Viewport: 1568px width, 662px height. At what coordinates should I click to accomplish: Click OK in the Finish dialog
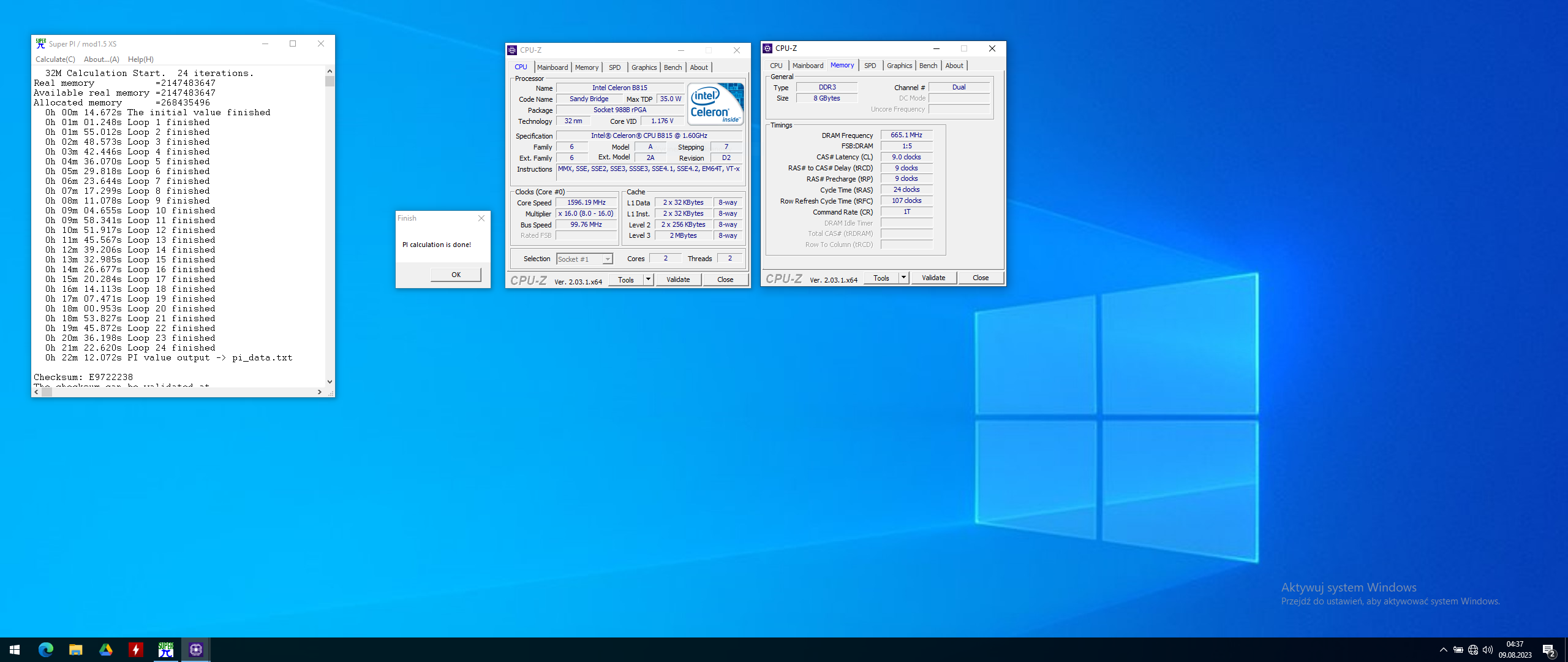click(456, 275)
